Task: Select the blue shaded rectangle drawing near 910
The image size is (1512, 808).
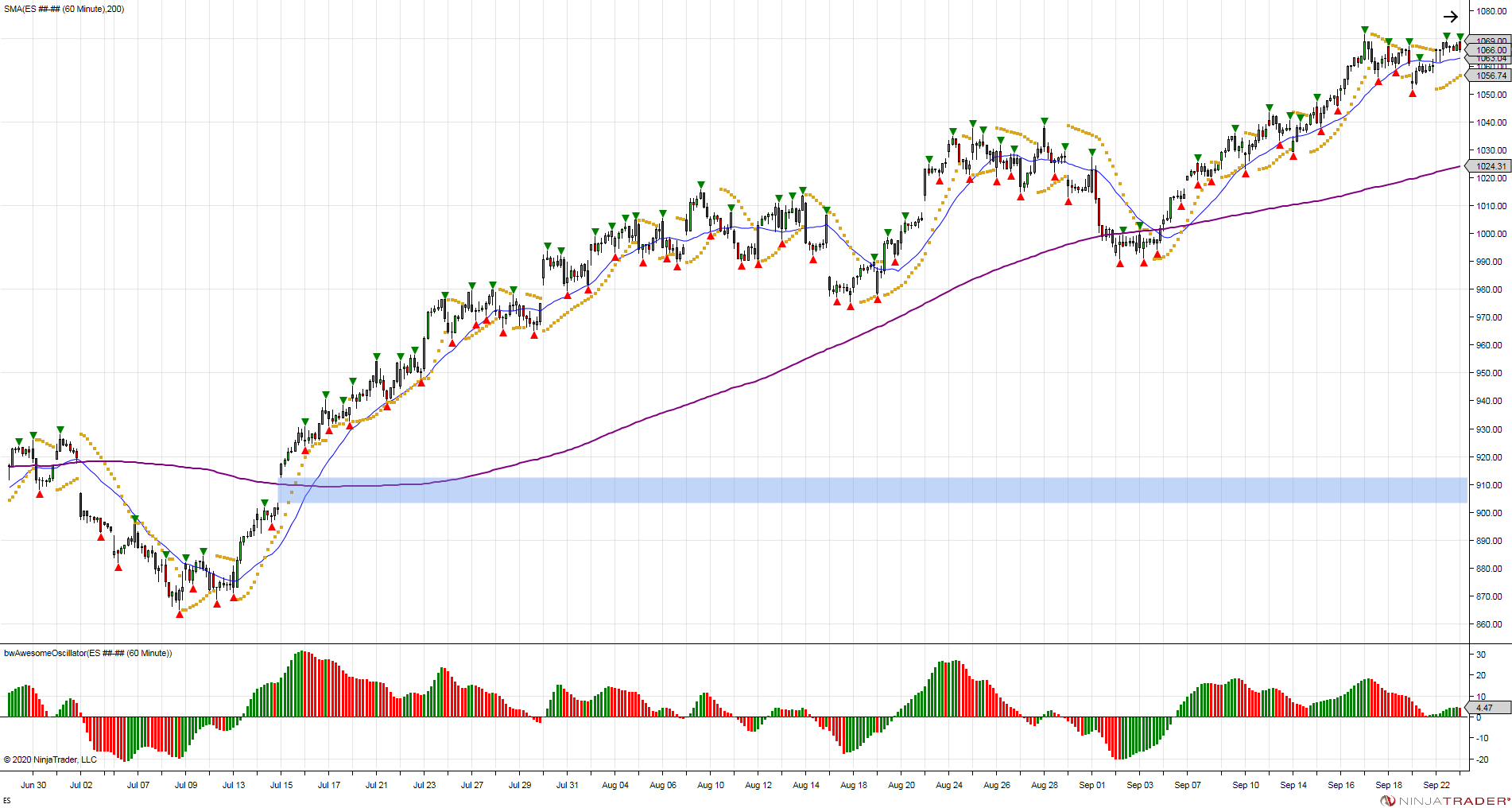Action: click(872, 490)
